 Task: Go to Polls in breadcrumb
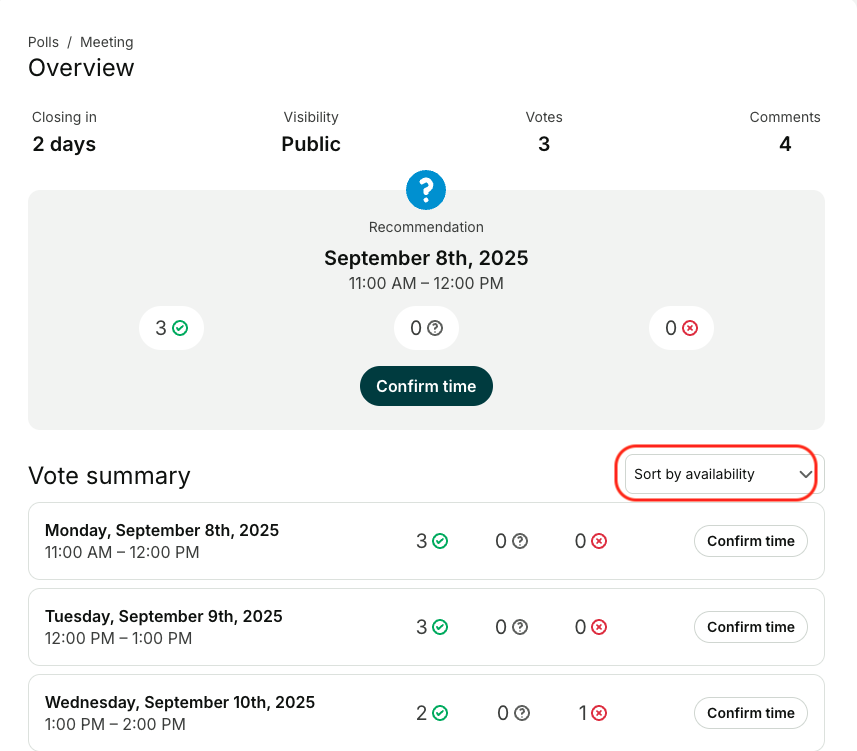tap(43, 42)
